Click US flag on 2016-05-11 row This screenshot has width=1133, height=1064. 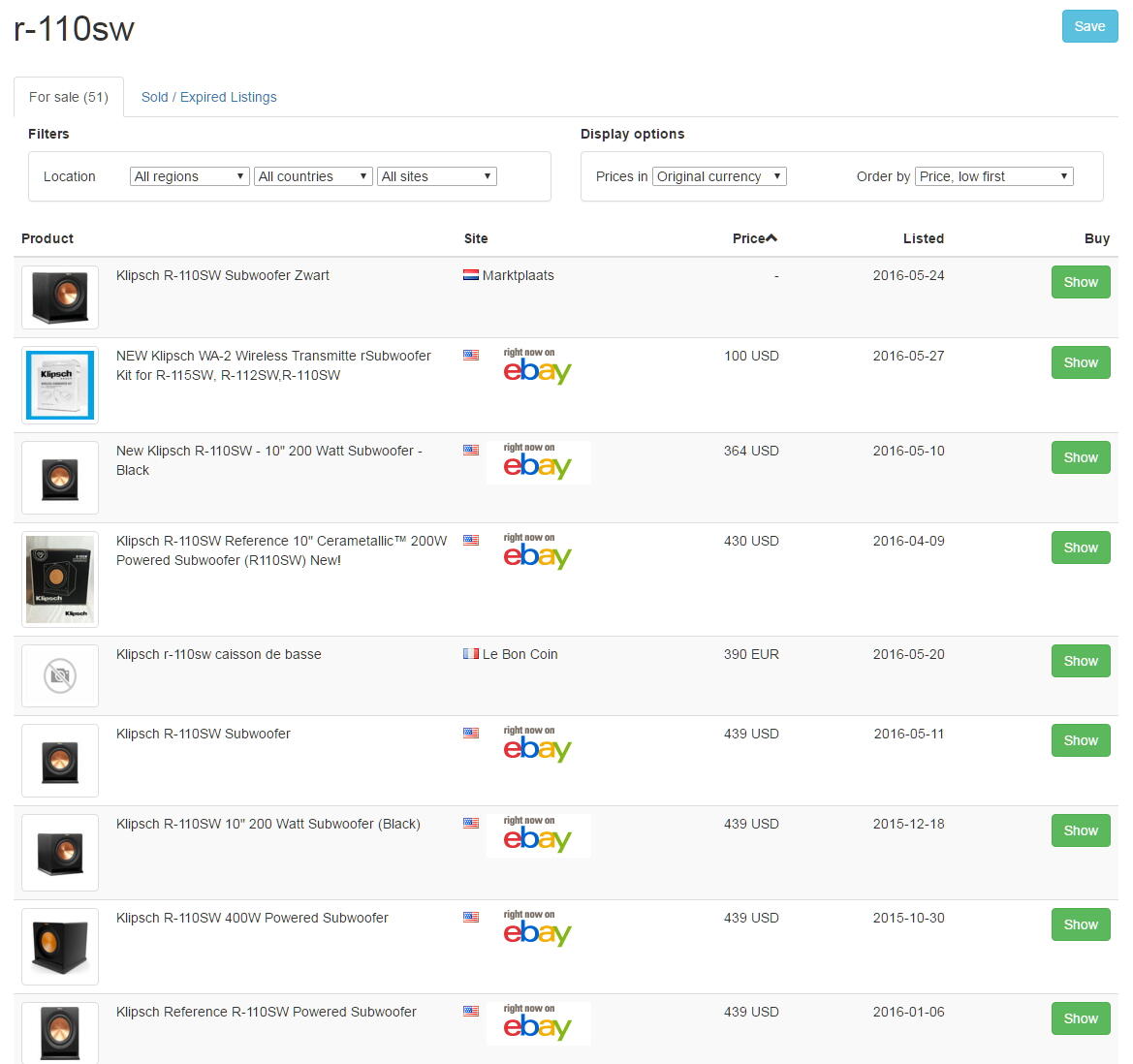[x=470, y=734]
